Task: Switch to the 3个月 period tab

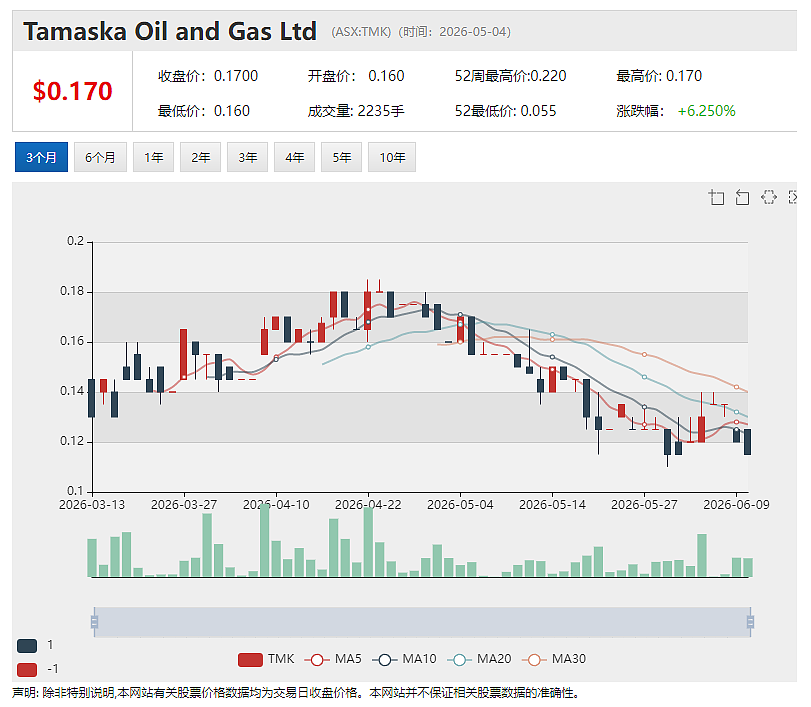Action: (x=41, y=157)
